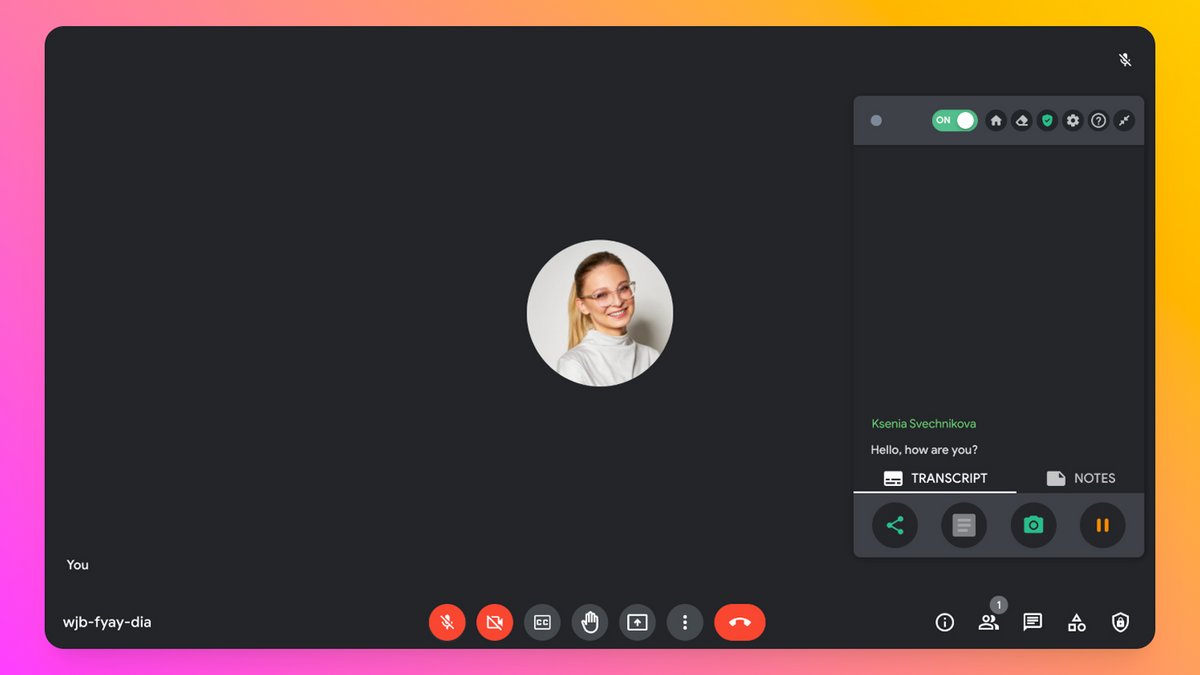Image resolution: width=1200 pixels, height=675 pixels.
Task: Collapse the transcript panel with arrows icon
Action: click(1124, 120)
